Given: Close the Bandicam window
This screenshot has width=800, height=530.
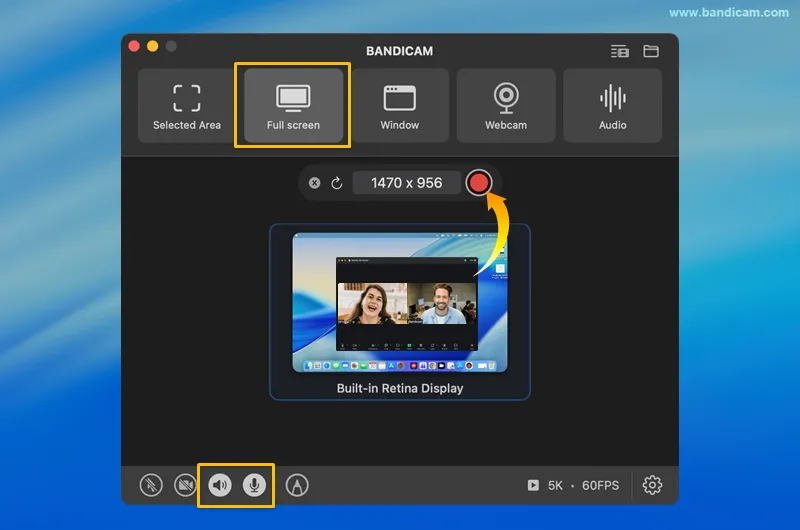Looking at the screenshot, I should [x=134, y=46].
